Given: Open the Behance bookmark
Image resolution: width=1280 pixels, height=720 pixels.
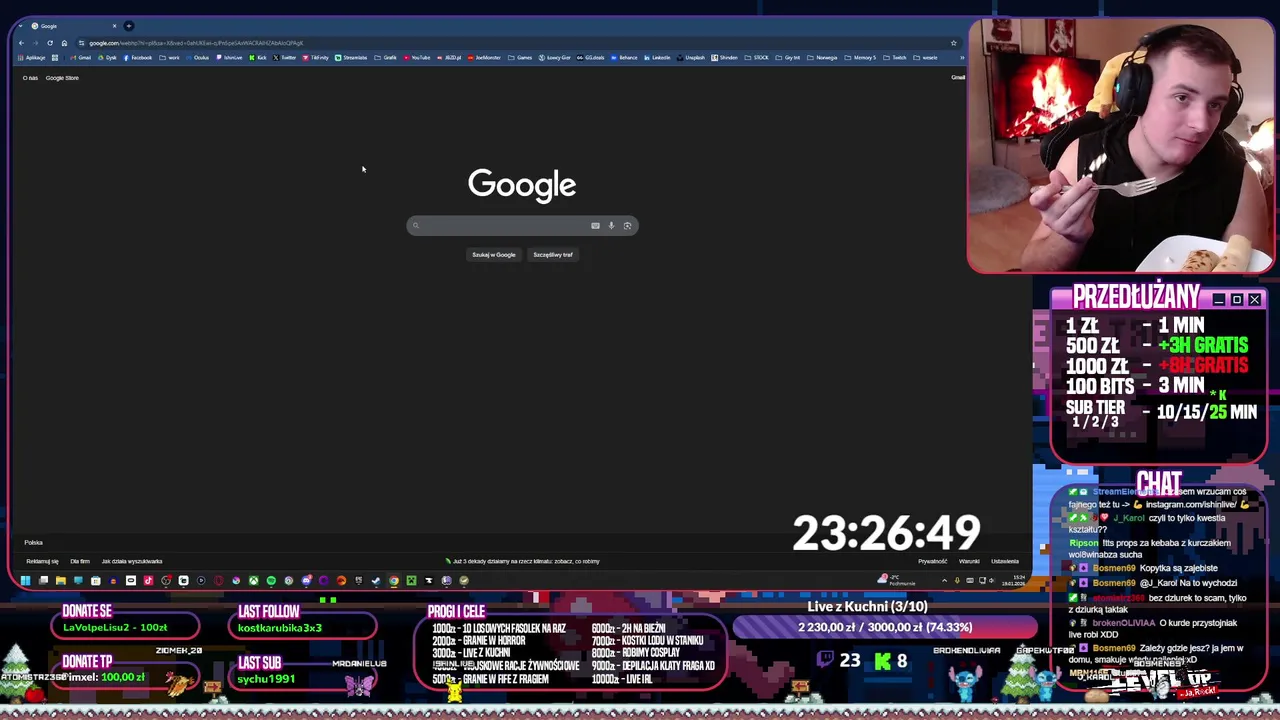Looking at the screenshot, I should pos(624,57).
